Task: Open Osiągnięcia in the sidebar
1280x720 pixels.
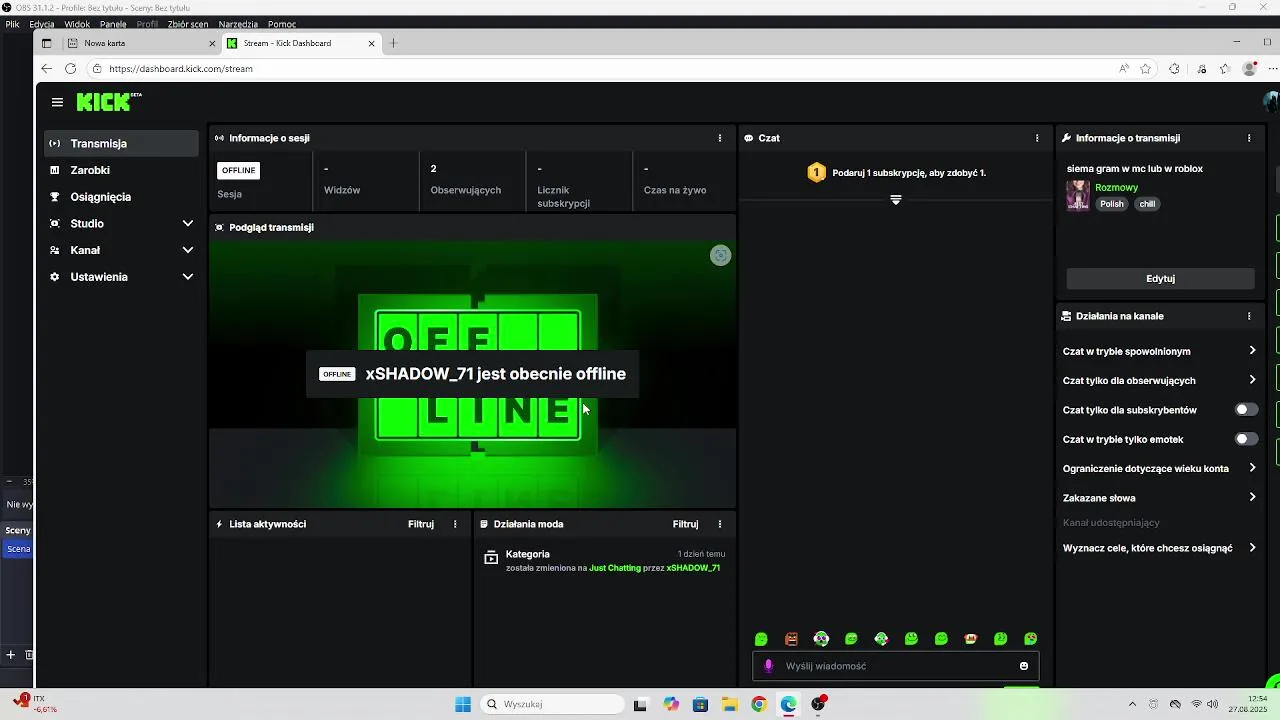Action: coord(122,197)
